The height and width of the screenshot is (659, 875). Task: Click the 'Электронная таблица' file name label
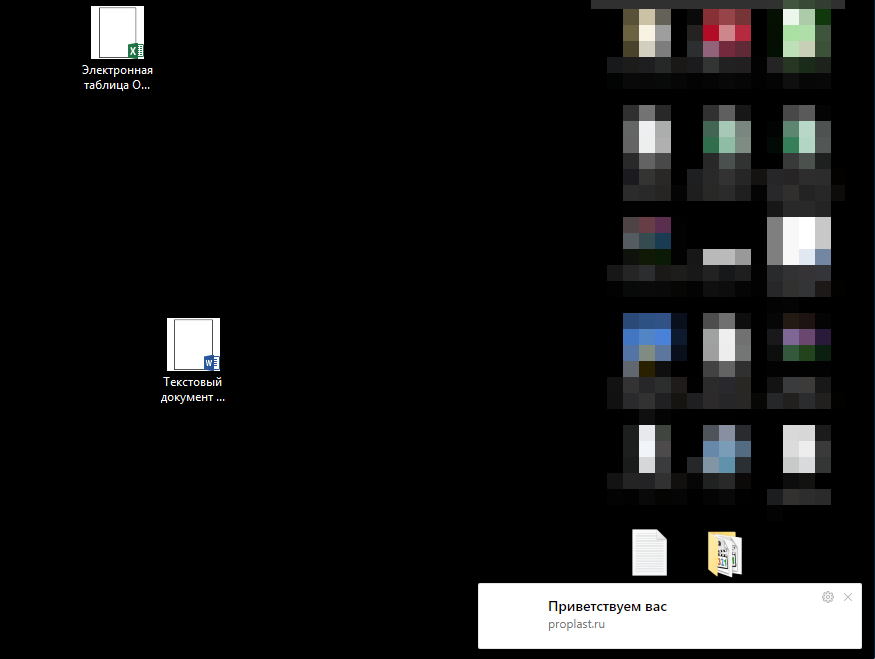pyautogui.click(x=117, y=78)
